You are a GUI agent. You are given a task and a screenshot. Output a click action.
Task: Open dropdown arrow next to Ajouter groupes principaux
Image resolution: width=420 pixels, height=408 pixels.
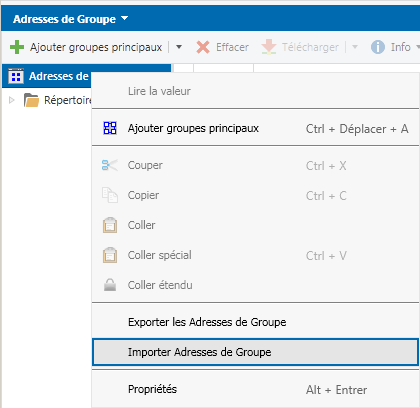(x=179, y=47)
